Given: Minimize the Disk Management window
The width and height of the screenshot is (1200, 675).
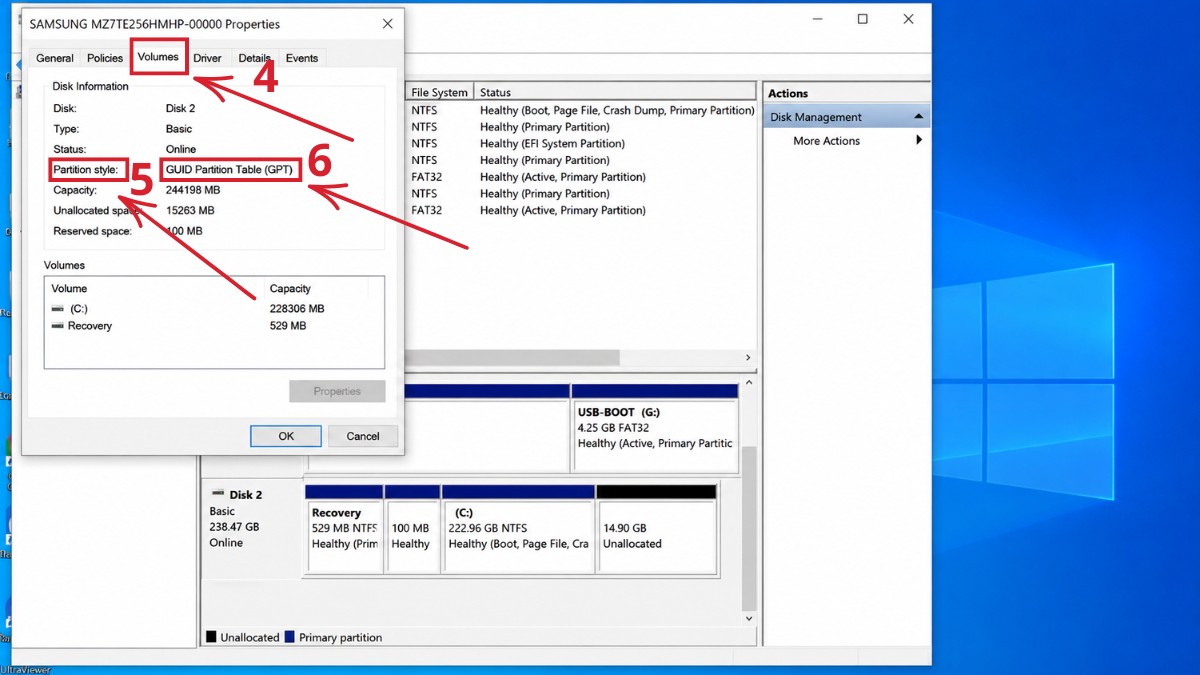Looking at the screenshot, I should [816, 19].
